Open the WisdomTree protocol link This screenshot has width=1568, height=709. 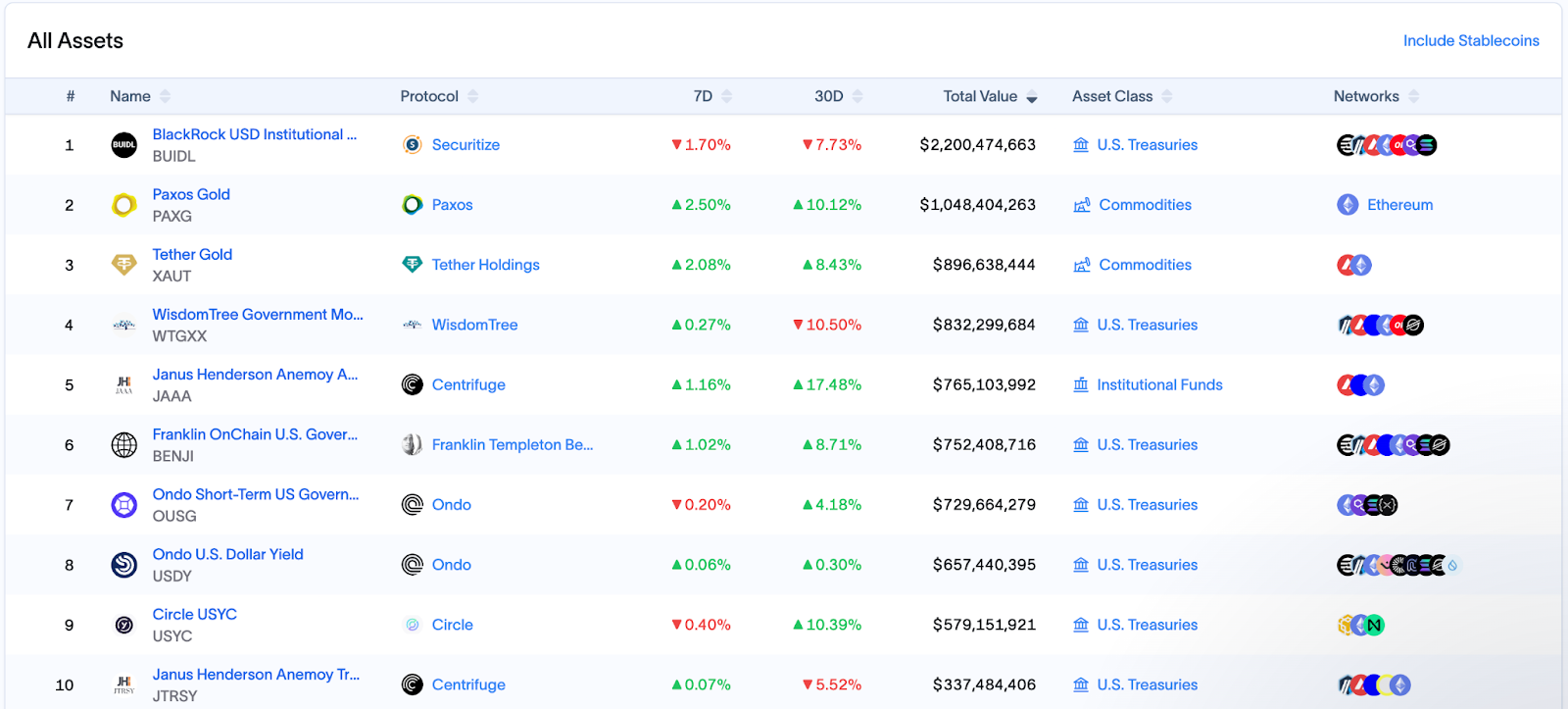474,325
